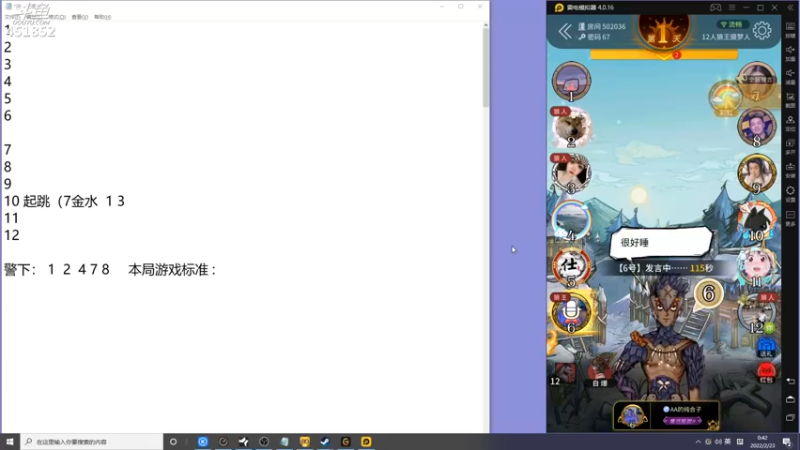Open emulator more (更多) sidebar icon
The height and width of the screenshot is (450, 800).
(790, 218)
